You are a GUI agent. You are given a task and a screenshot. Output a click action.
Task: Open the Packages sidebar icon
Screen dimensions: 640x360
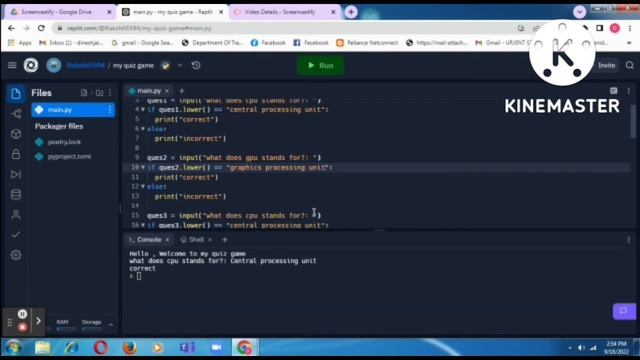(16, 134)
